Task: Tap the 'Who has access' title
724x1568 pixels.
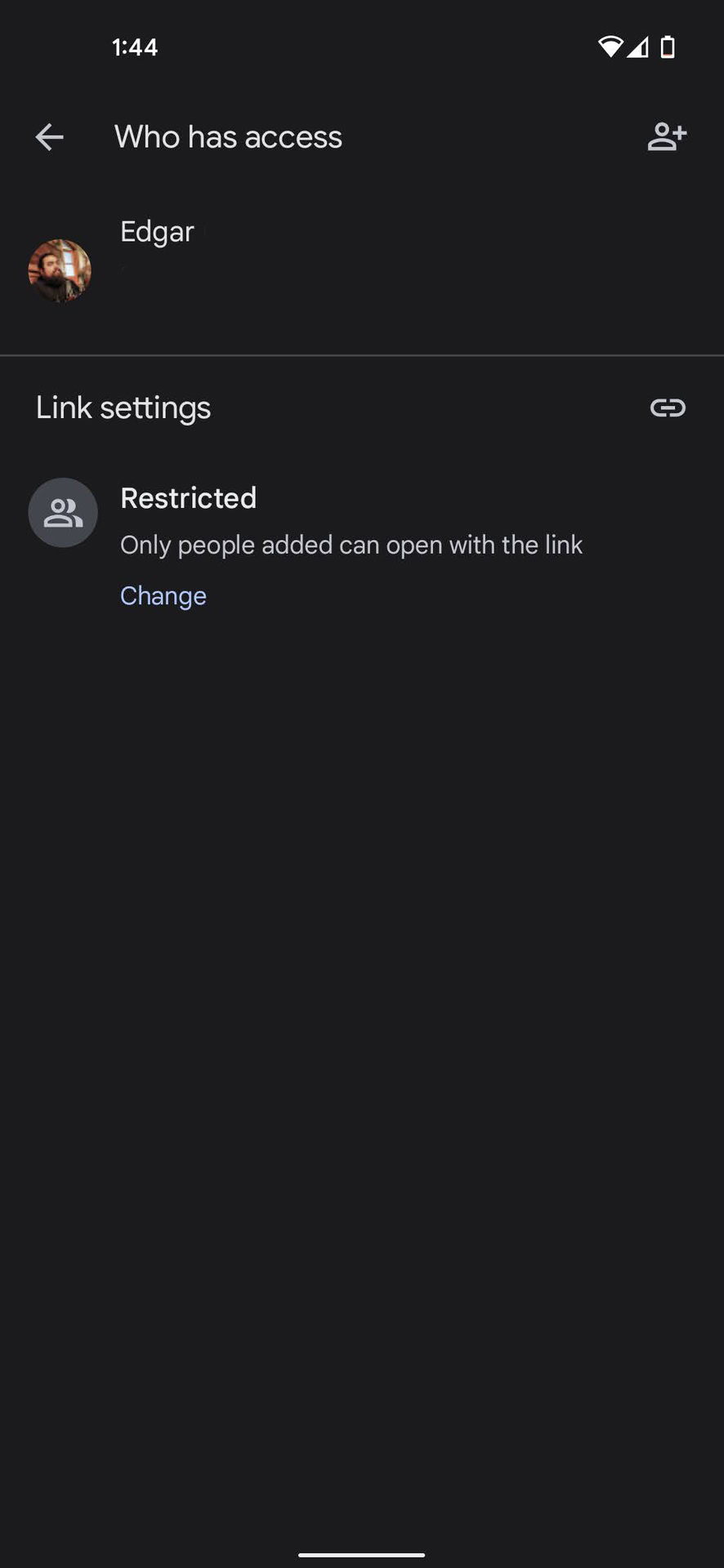Action: point(228,137)
